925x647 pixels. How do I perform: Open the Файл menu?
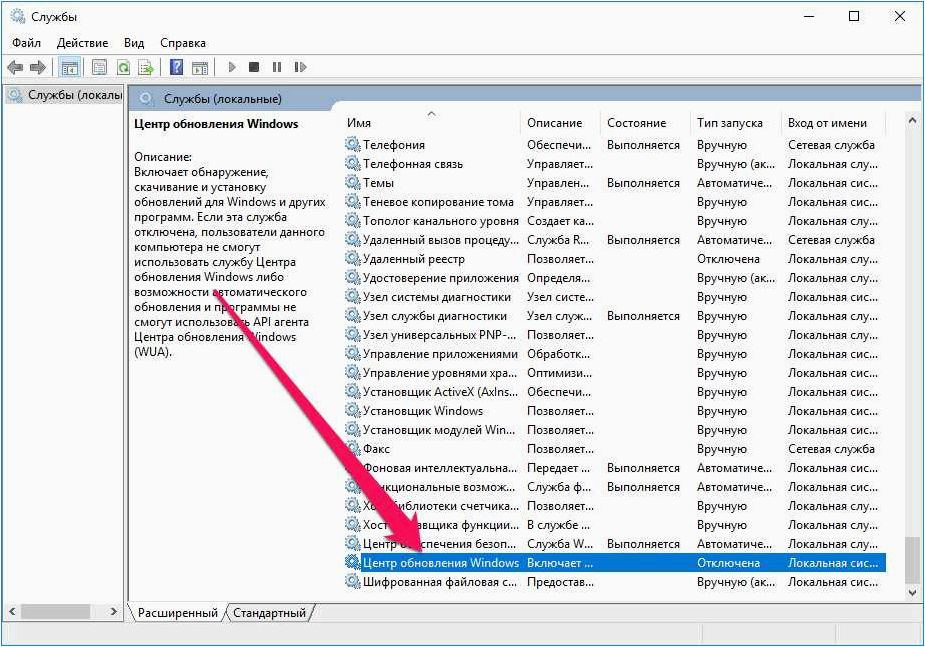click(27, 43)
